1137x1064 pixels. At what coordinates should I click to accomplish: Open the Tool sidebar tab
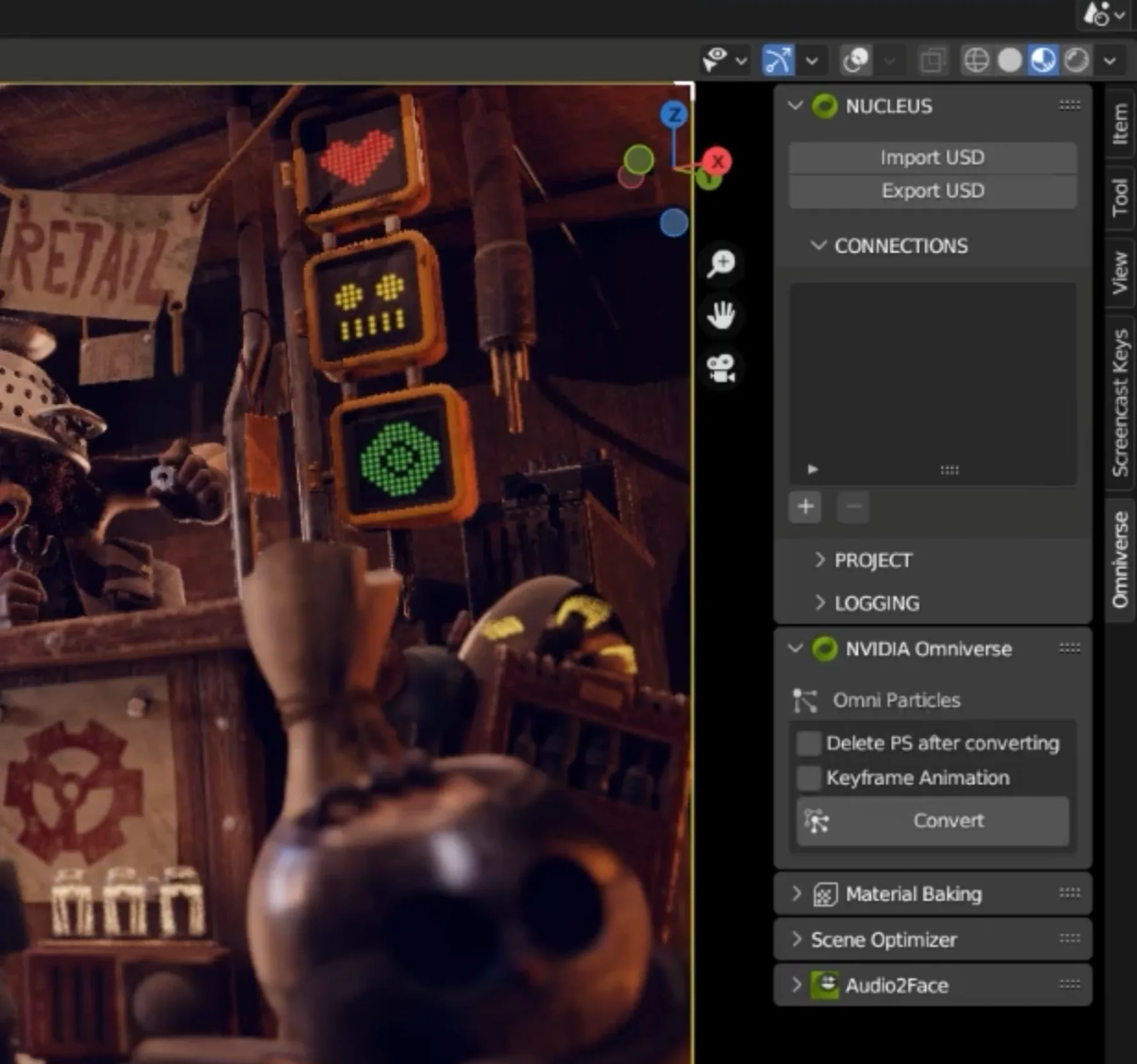1120,198
